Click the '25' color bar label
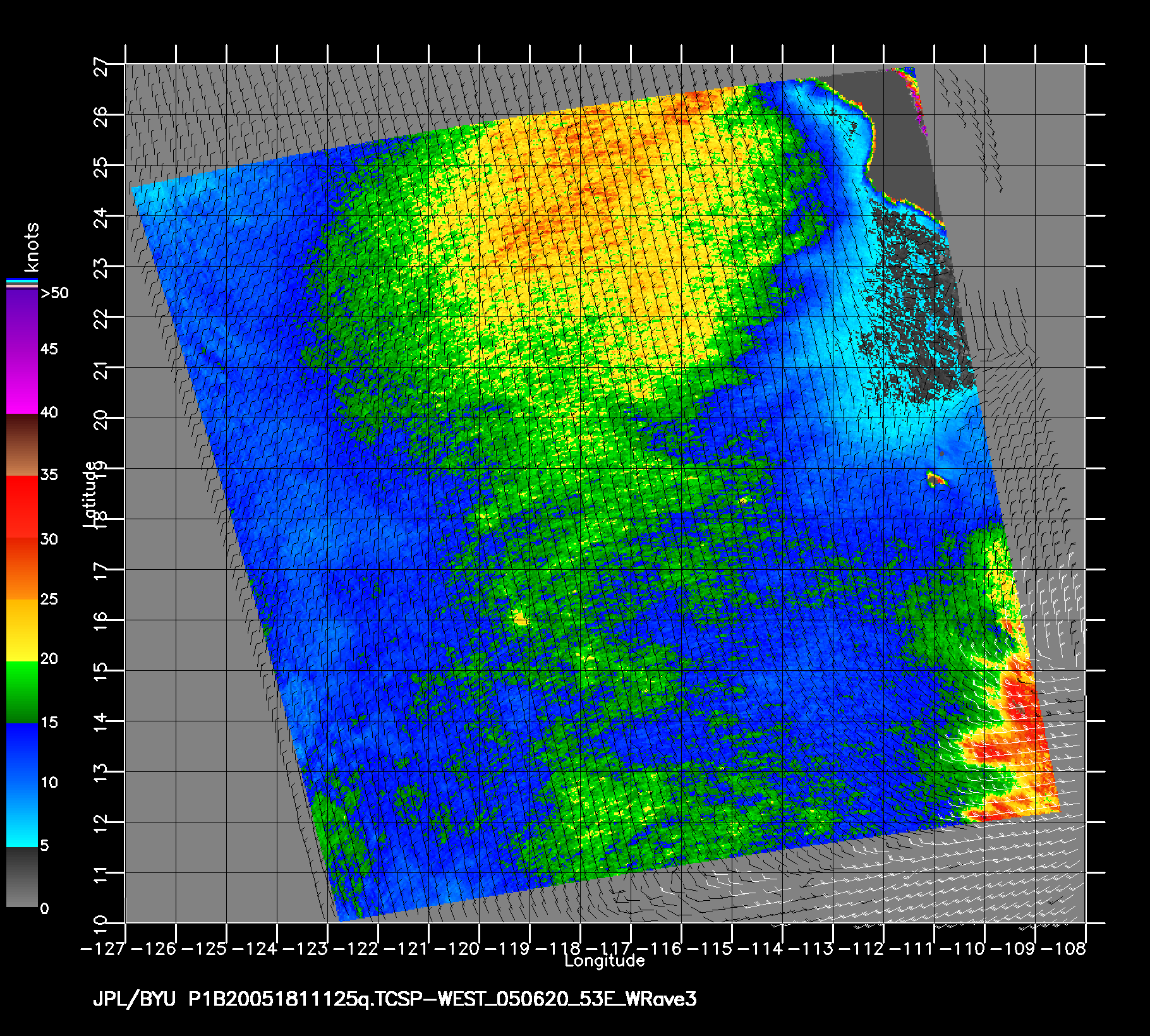 tap(49, 599)
